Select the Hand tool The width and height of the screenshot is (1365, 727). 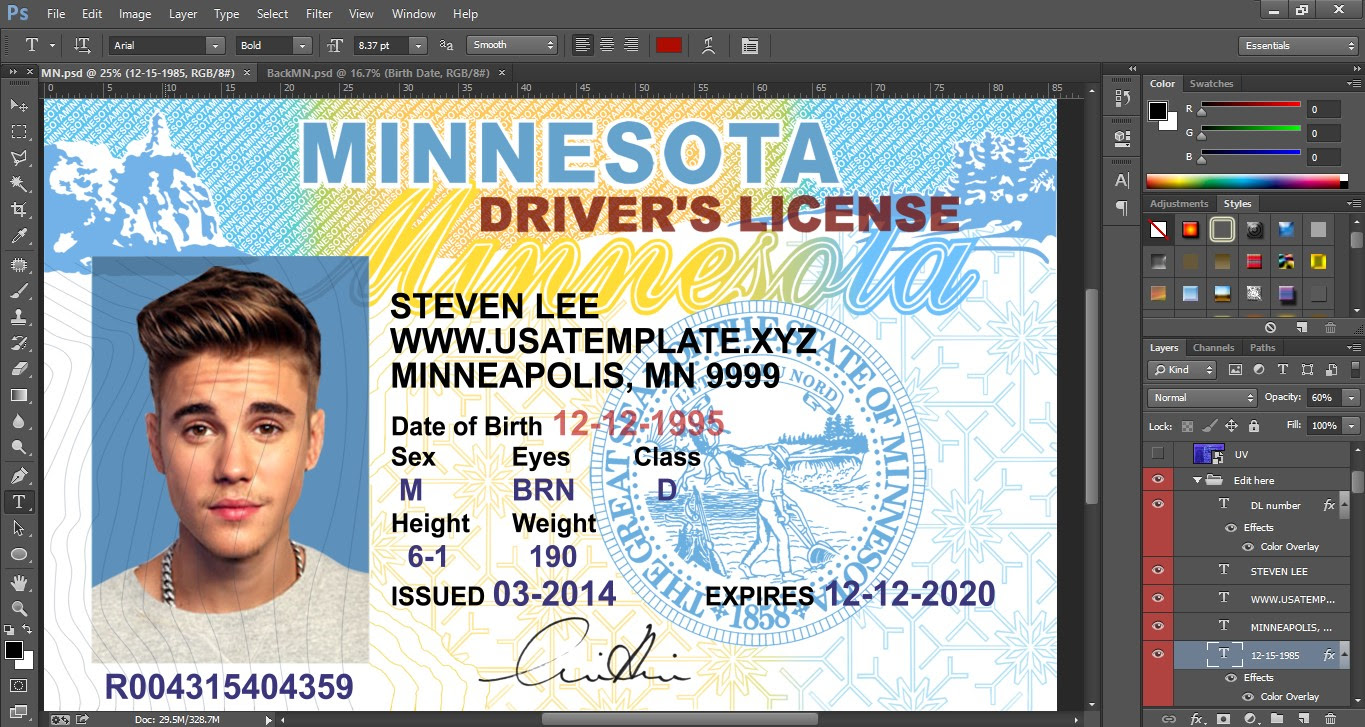[x=18, y=582]
